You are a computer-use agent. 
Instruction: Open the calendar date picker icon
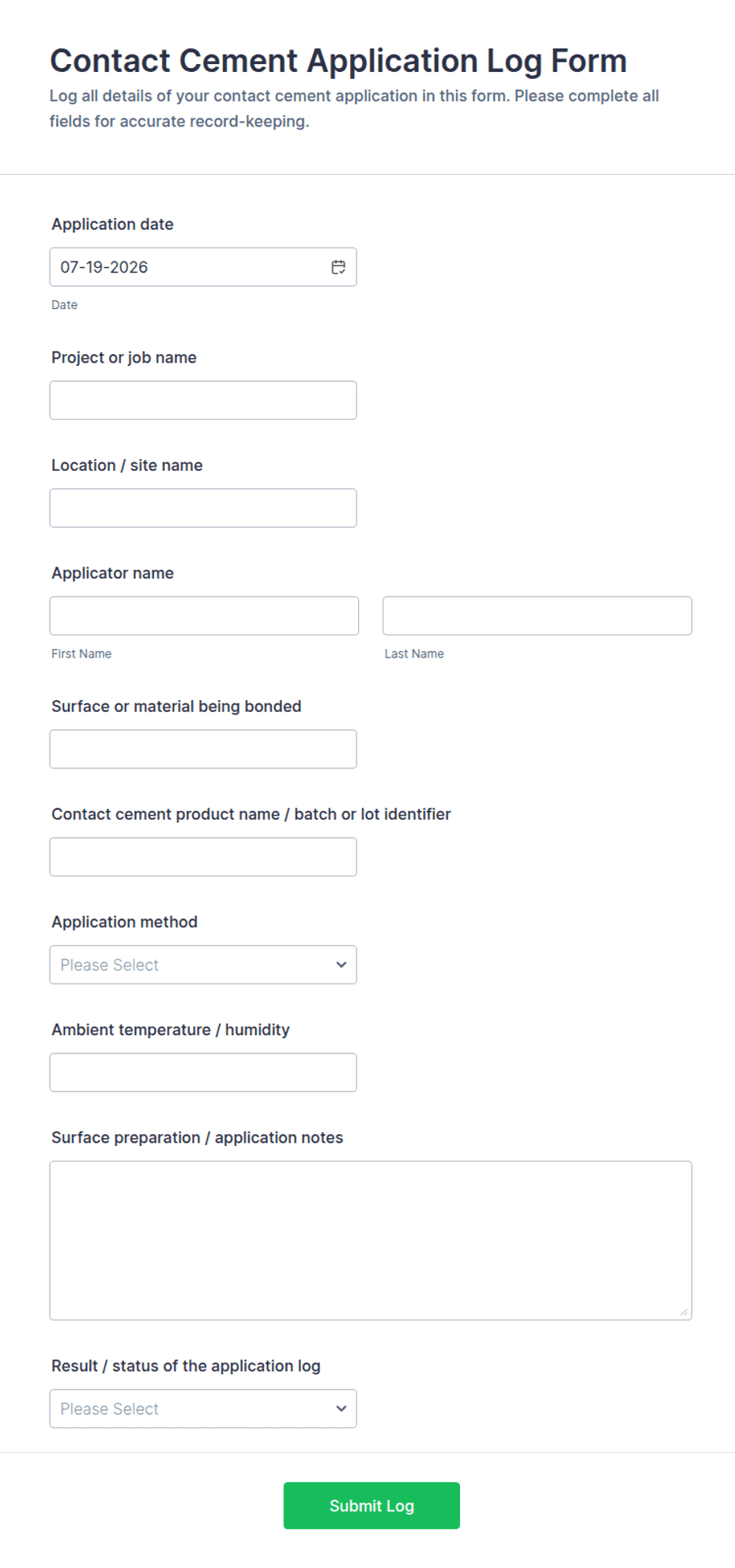coord(338,267)
